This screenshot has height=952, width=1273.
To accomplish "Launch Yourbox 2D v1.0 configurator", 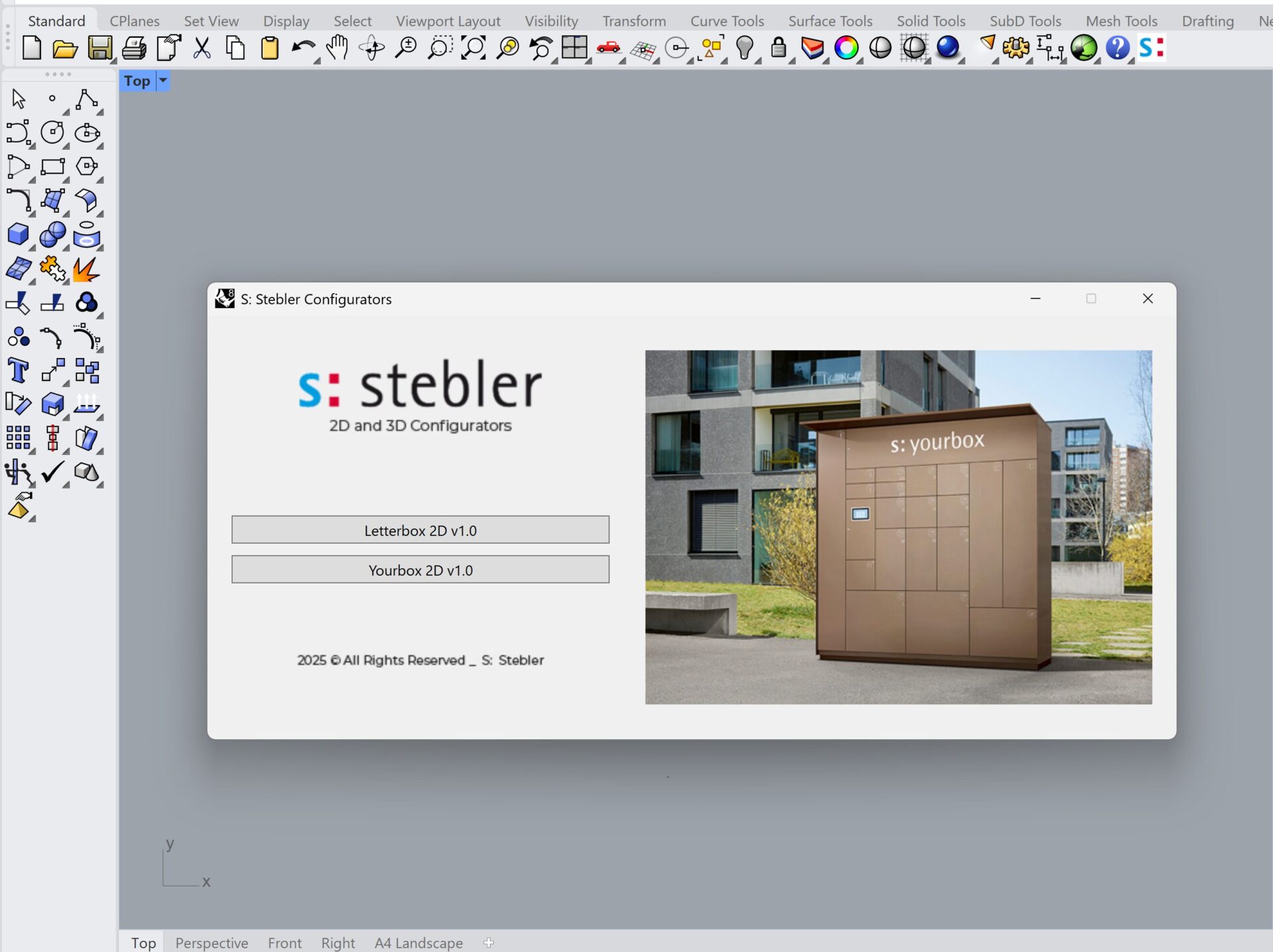I will coord(420,569).
